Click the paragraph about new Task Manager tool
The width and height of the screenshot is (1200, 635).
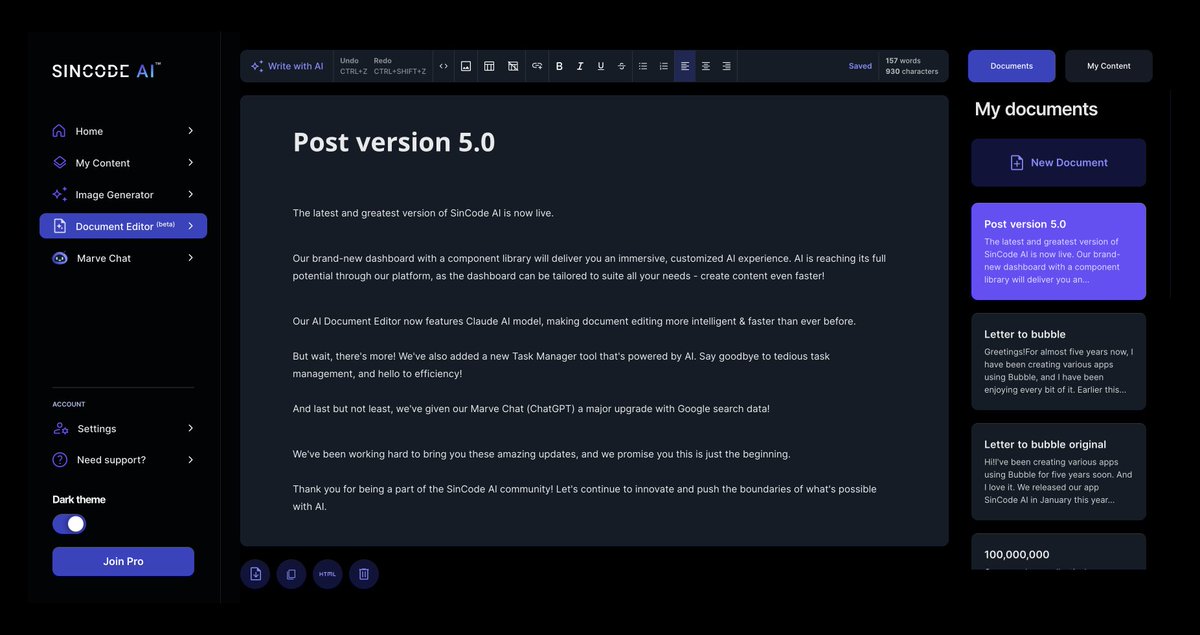(x=561, y=364)
